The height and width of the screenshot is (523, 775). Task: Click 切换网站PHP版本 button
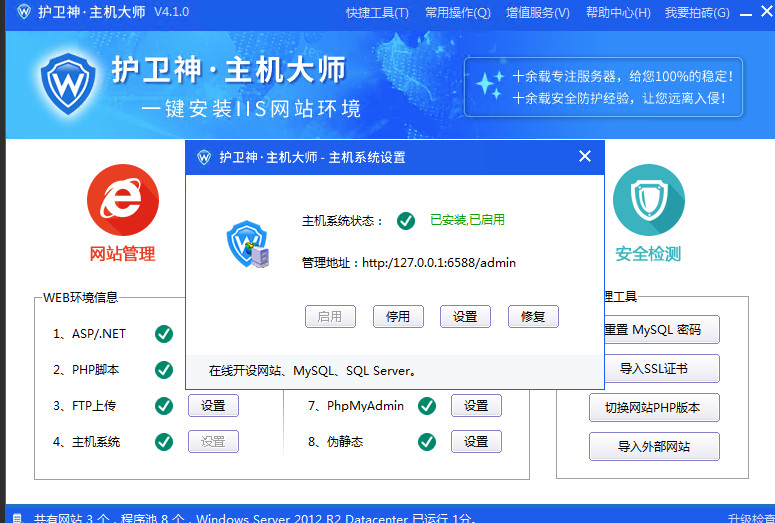[x=654, y=407]
